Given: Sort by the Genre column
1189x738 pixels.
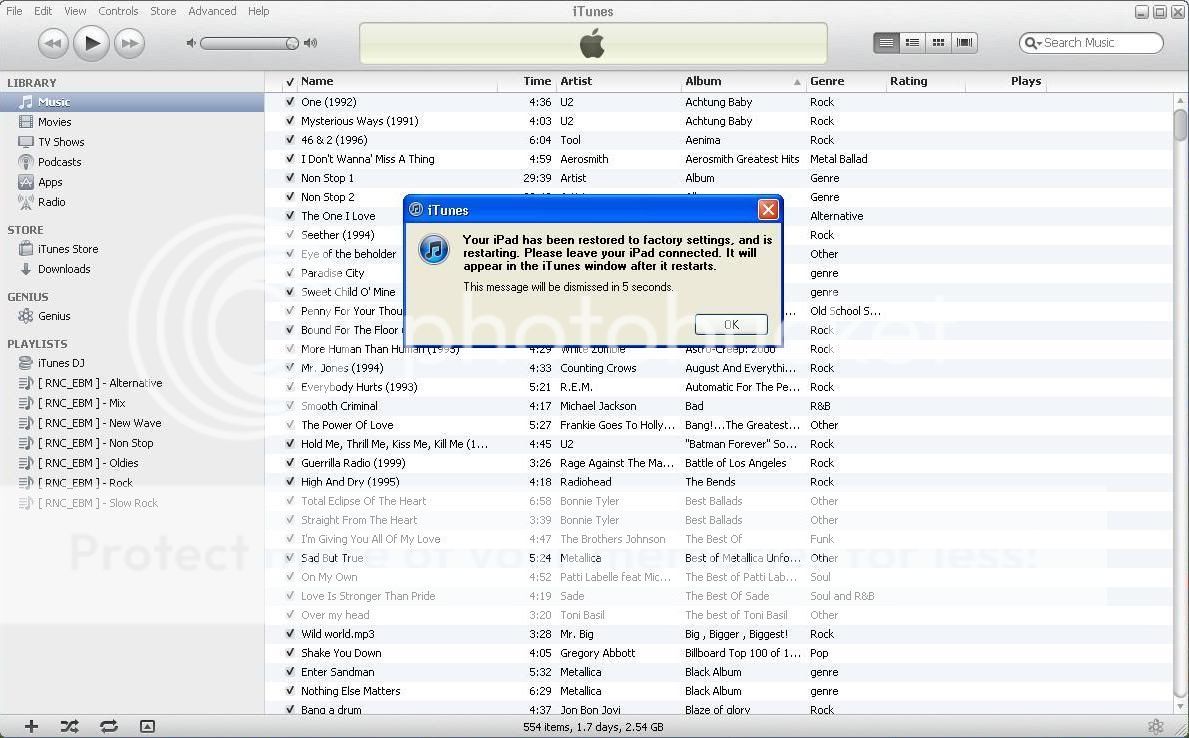Looking at the screenshot, I should [846, 81].
